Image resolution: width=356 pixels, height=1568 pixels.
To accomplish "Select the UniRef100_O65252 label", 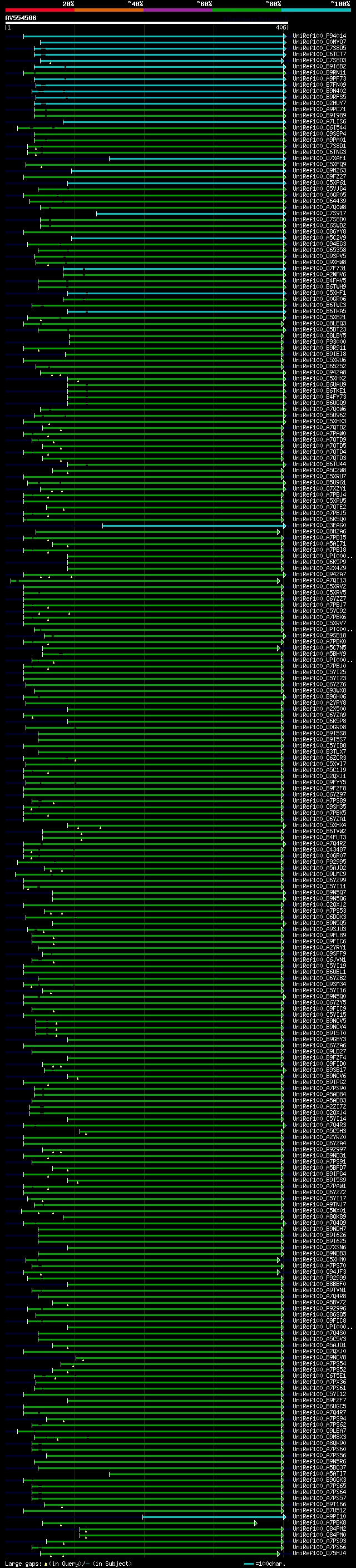I will click(319, 367).
